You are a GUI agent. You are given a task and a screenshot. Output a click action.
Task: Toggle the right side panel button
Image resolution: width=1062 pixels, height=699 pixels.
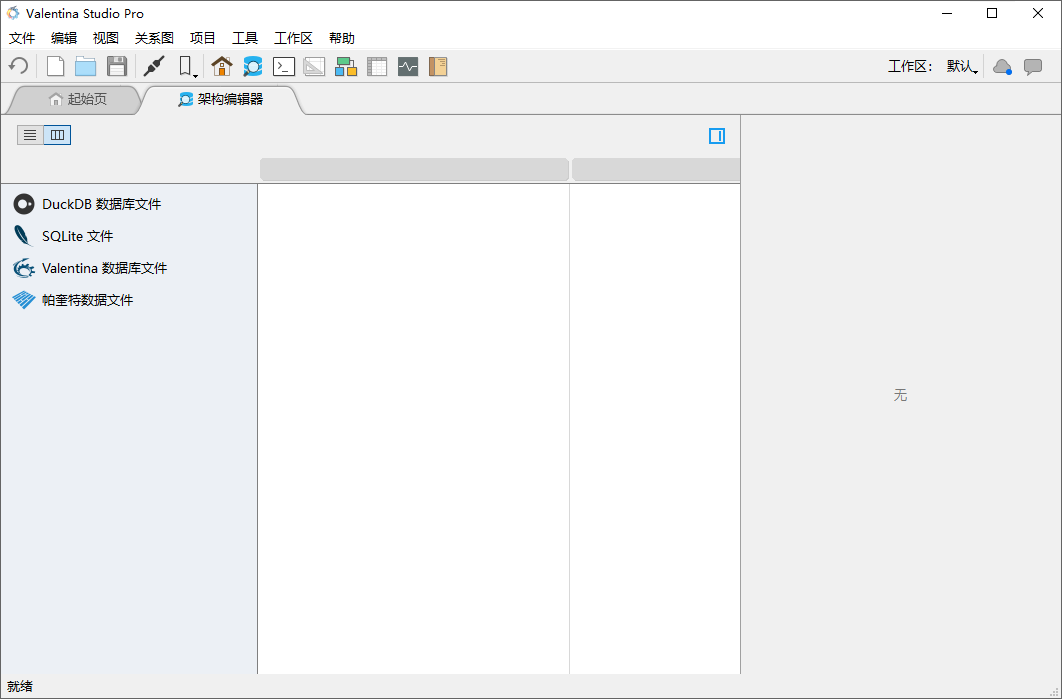717,136
